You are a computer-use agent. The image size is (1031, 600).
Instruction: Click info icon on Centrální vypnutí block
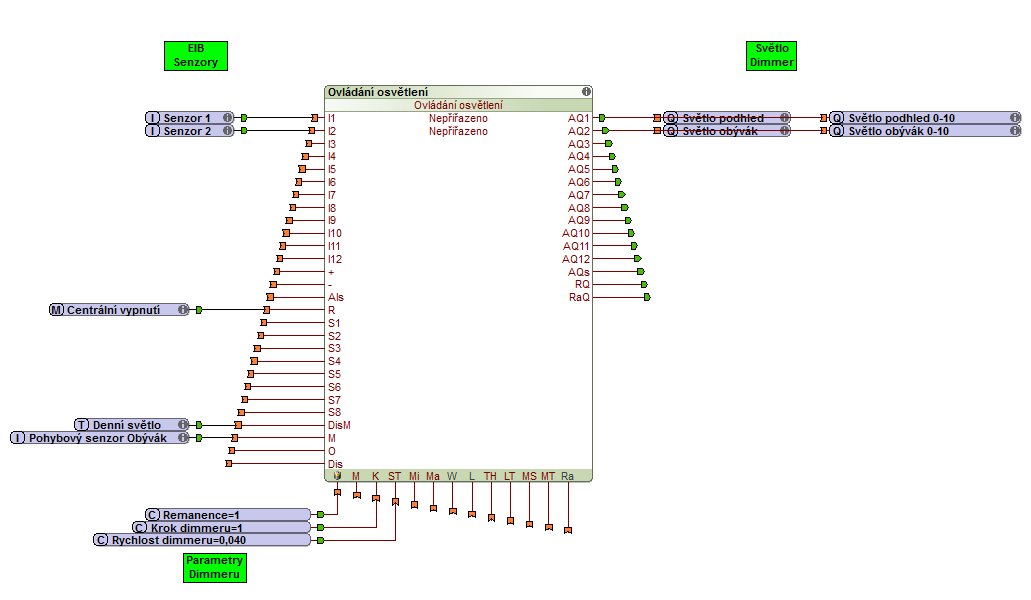183,310
